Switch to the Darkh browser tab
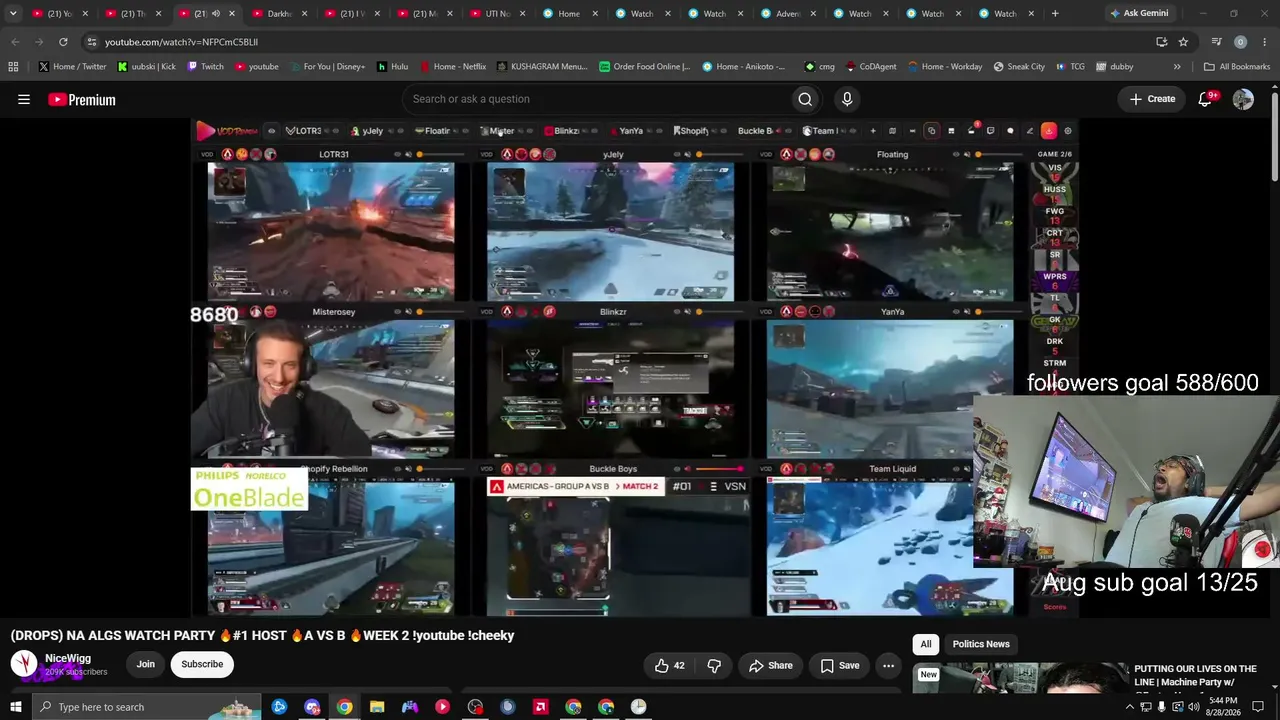Screen dimensions: 1280x720 [279, 14]
